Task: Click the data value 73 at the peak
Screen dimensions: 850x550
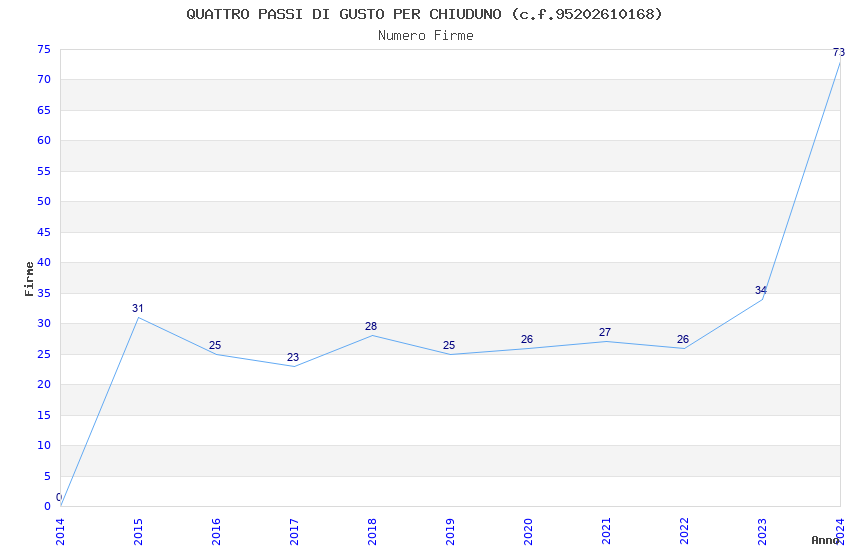Action: click(x=839, y=52)
